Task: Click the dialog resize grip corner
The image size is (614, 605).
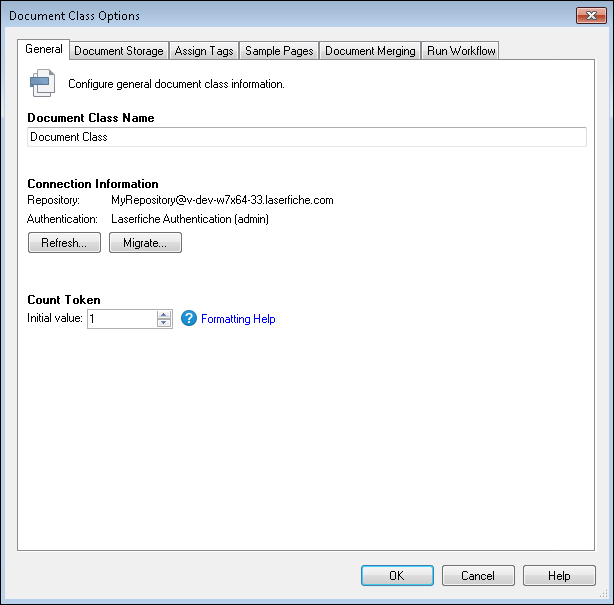Action: 603,594
